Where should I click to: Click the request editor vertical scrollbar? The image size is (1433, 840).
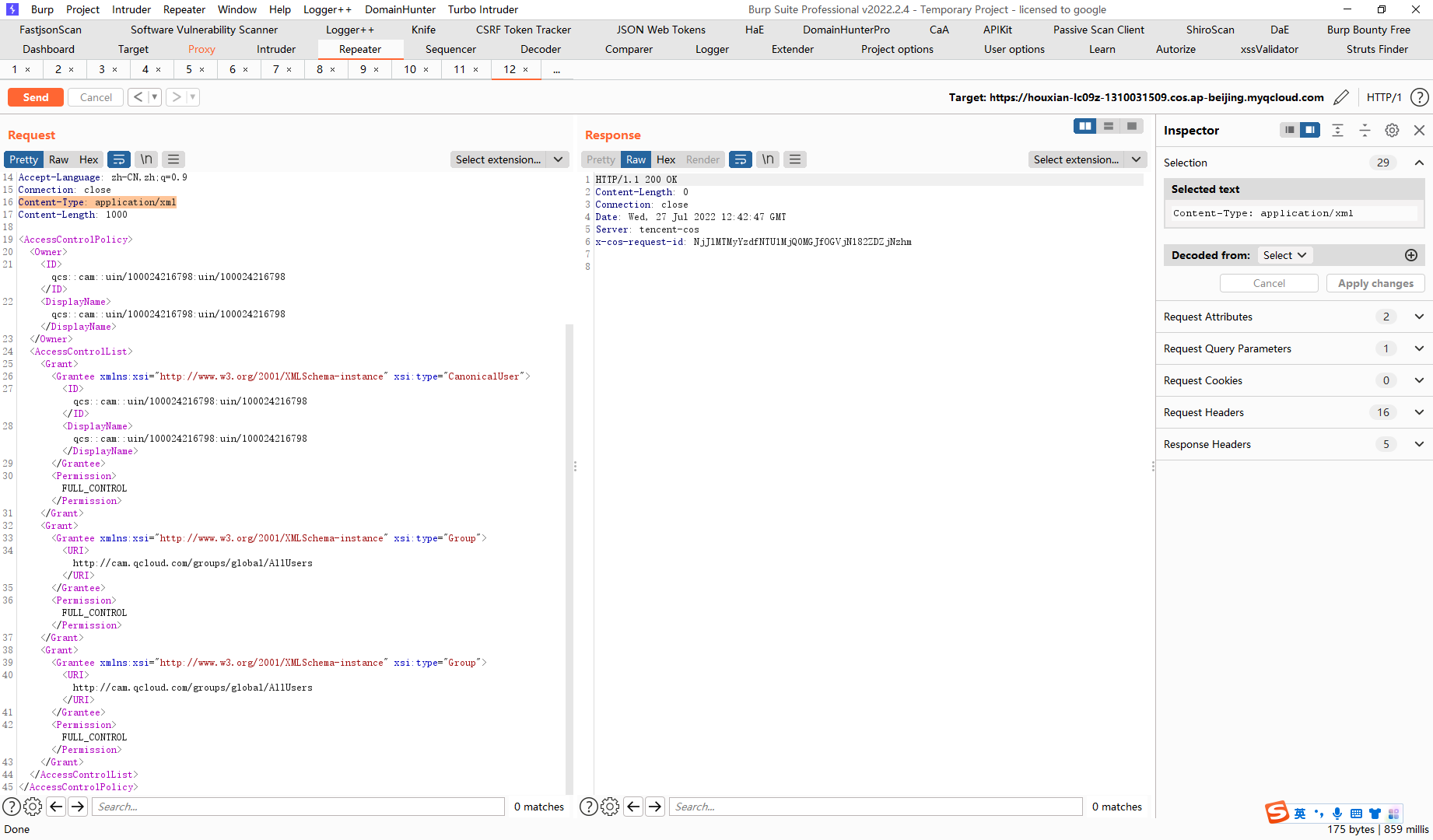569,558
